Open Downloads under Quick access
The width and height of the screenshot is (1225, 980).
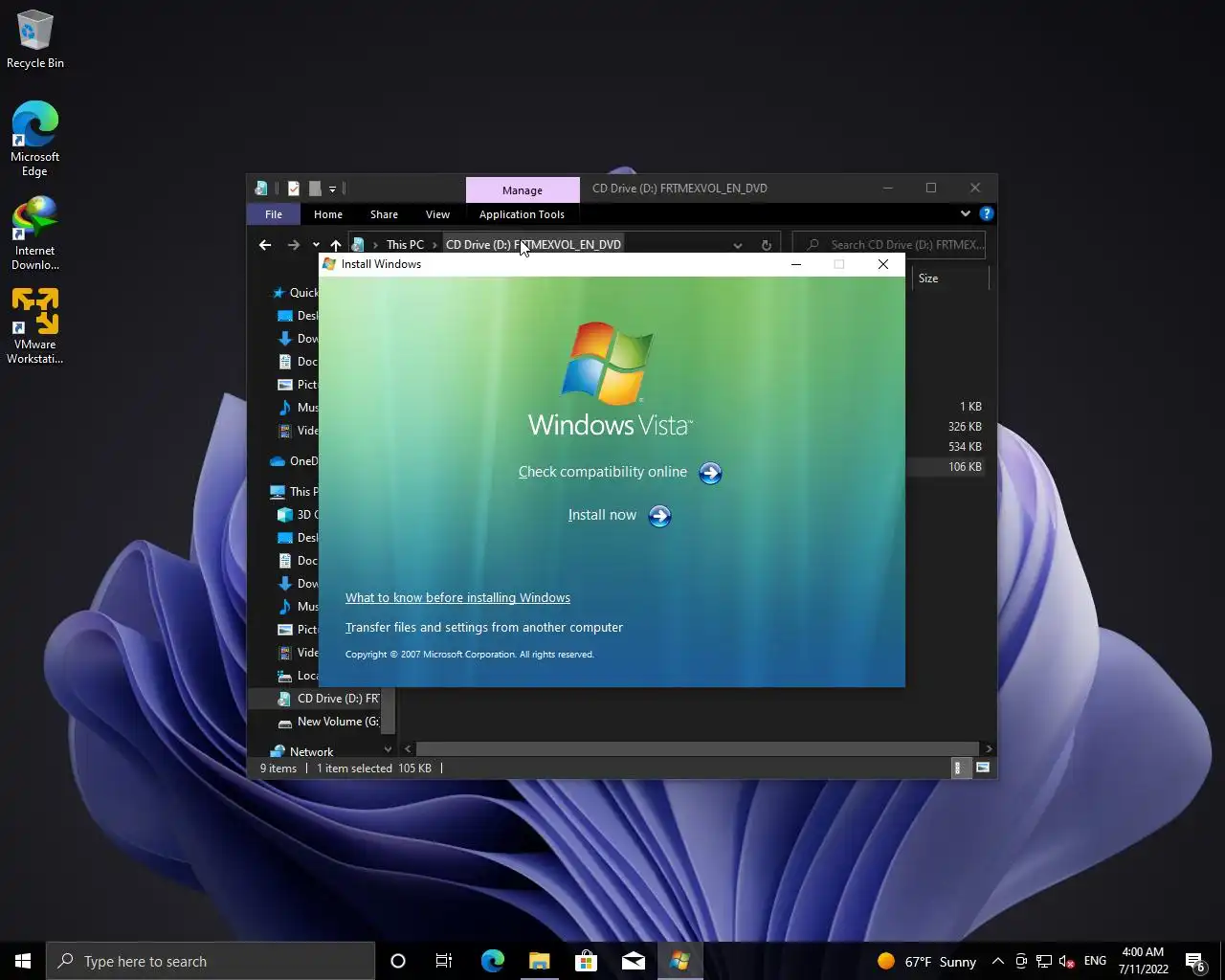298,339
